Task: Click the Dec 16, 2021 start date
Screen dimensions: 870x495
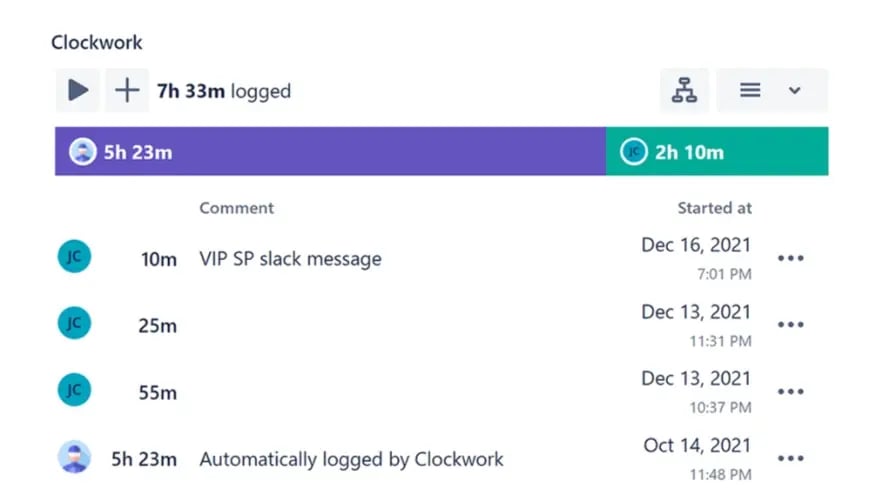Action: pyautogui.click(x=696, y=245)
